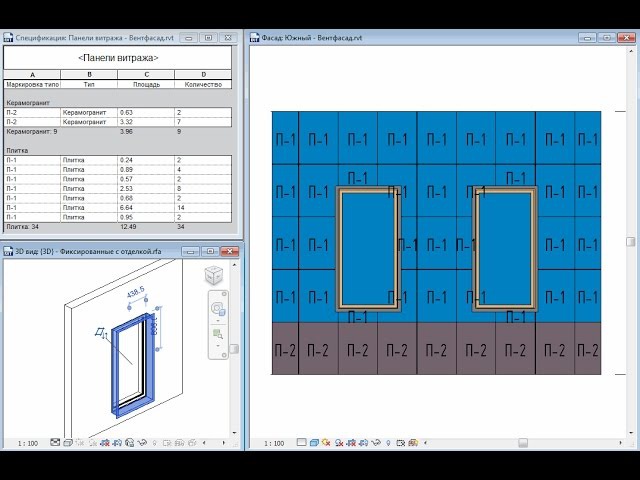
Task: Click the 3D view scroll down arrow
Action: click(234, 433)
